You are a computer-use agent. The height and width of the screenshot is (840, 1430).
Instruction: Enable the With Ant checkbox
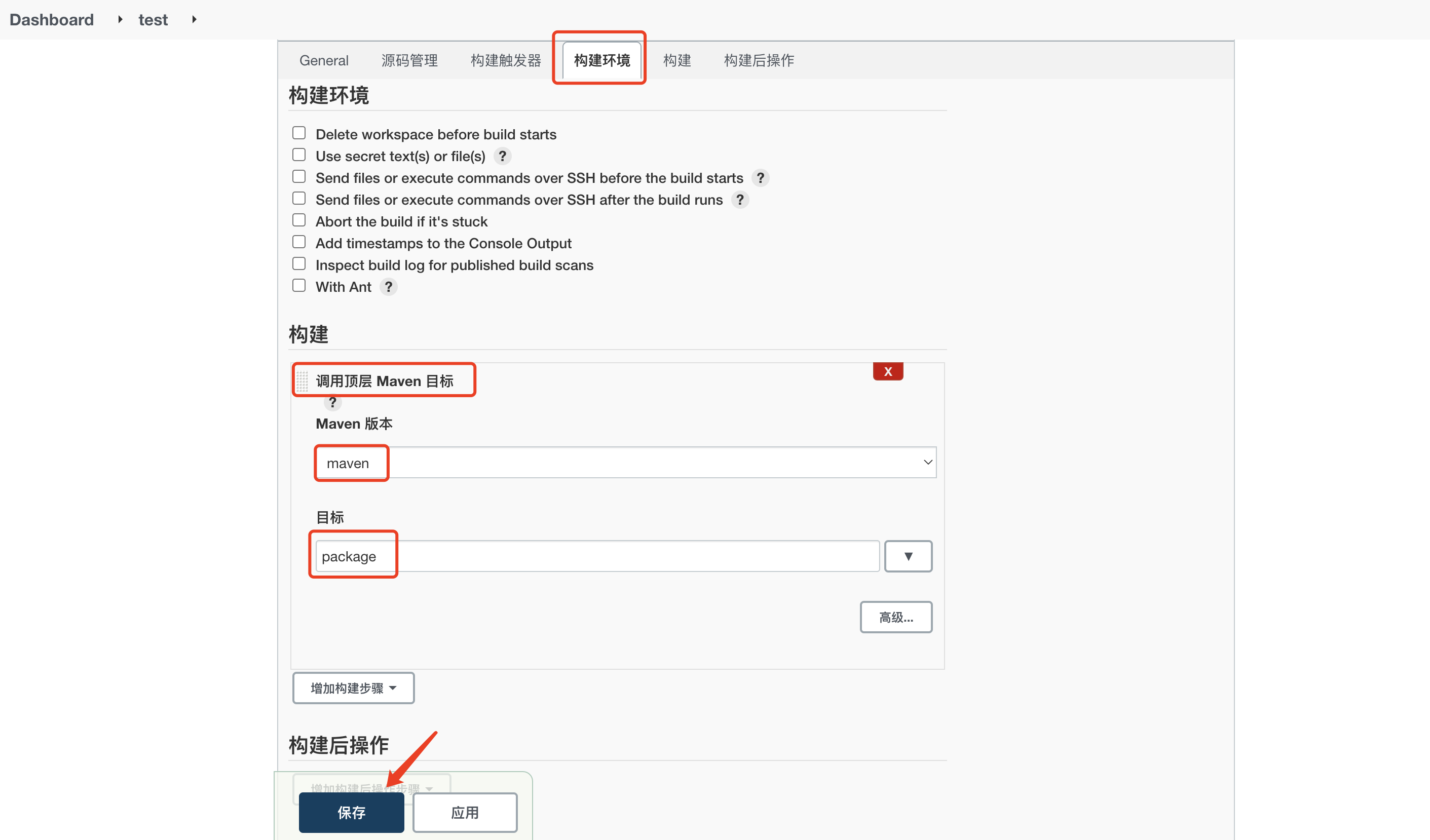click(299, 285)
